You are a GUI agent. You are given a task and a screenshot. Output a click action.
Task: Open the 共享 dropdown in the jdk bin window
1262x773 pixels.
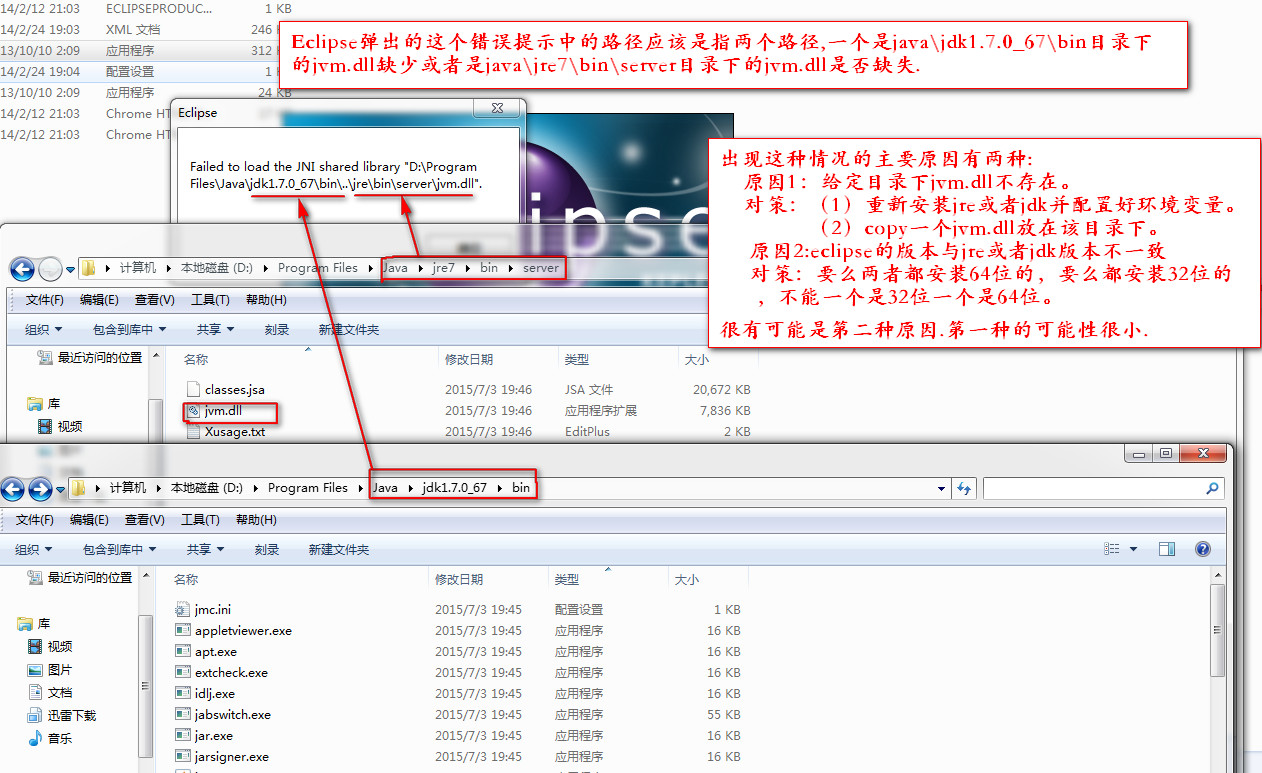pyautogui.click(x=205, y=549)
